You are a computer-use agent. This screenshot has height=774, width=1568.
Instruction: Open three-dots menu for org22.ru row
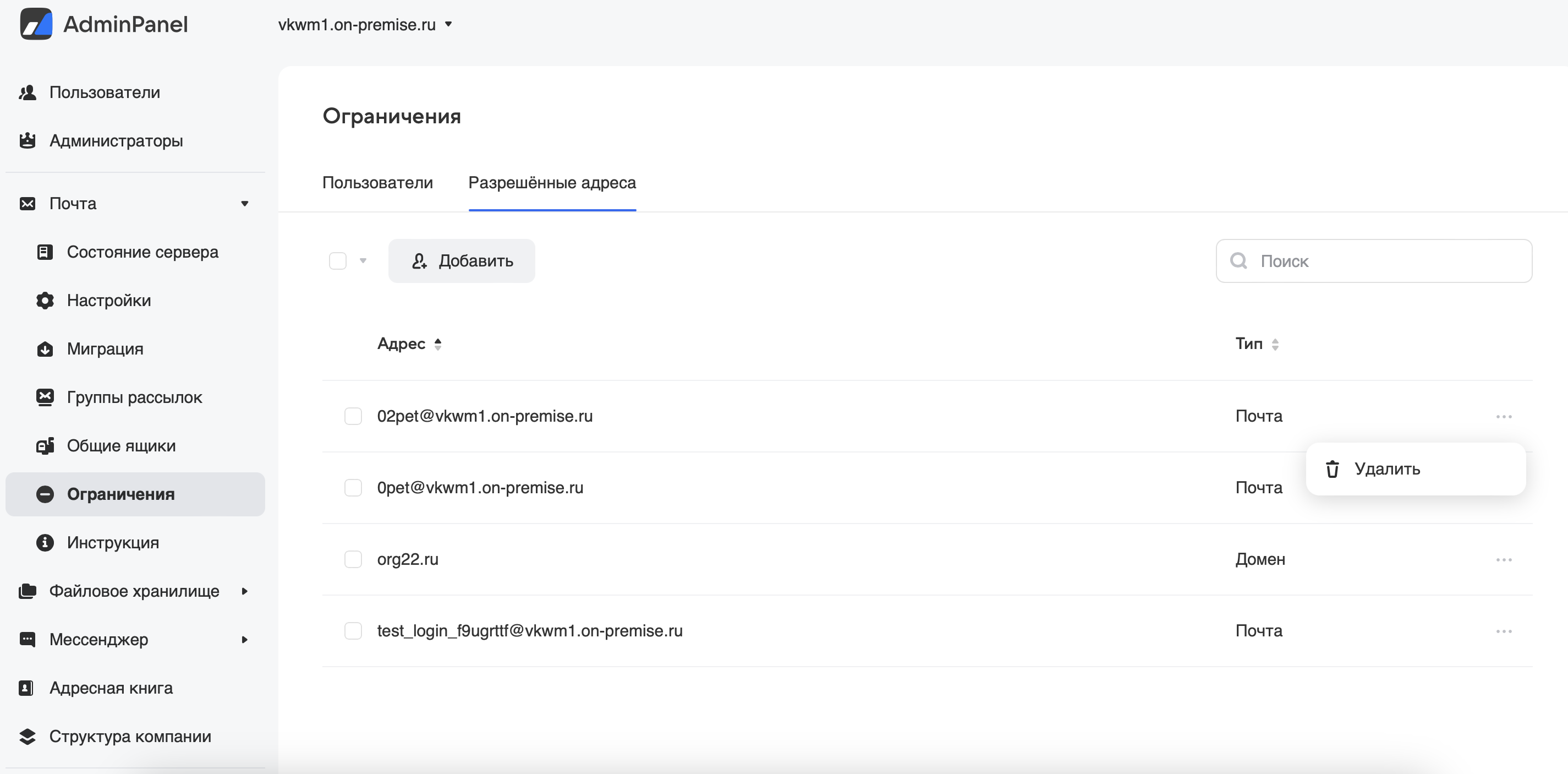1504,560
